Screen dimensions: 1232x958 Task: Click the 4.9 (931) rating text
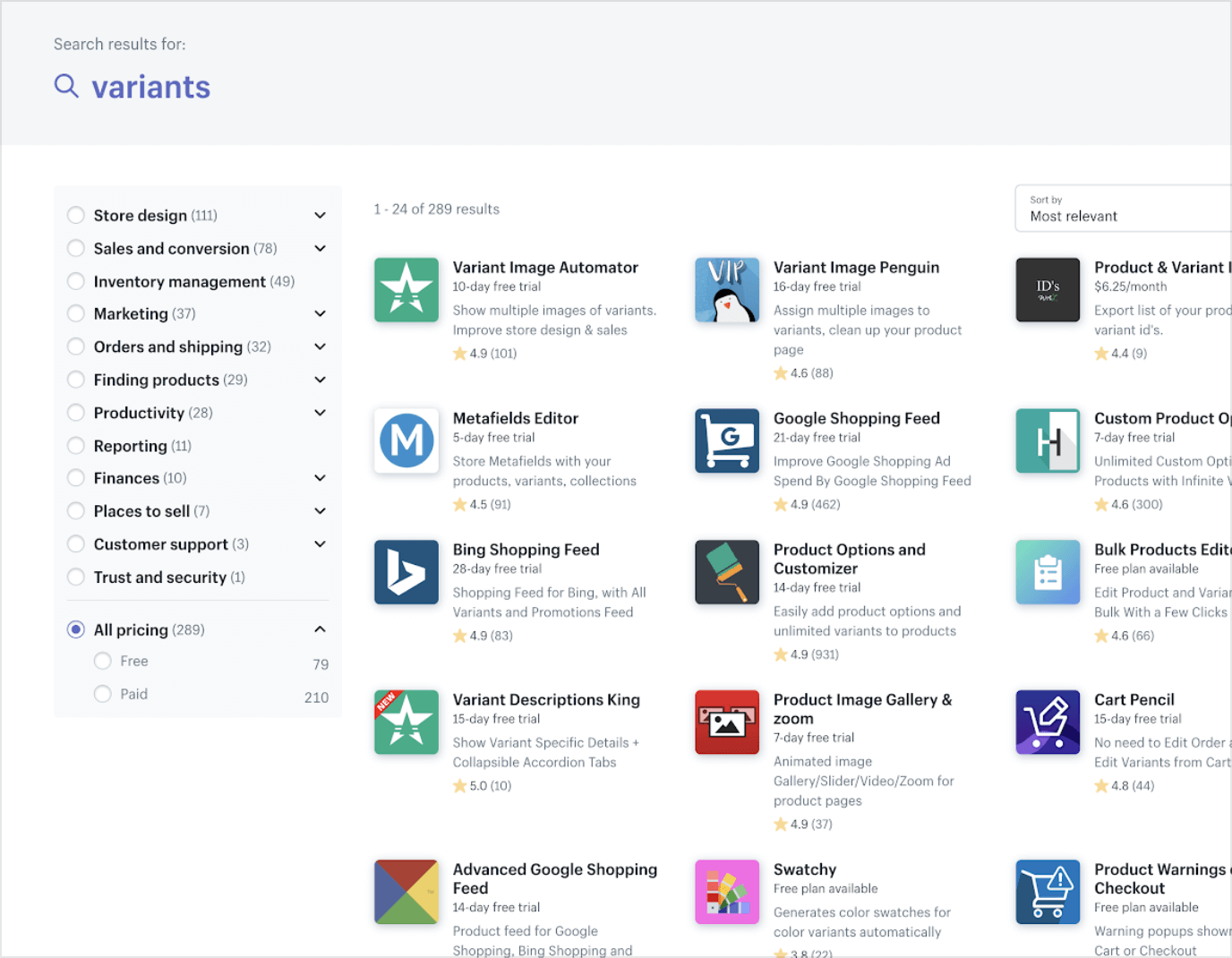pyautogui.click(x=815, y=654)
